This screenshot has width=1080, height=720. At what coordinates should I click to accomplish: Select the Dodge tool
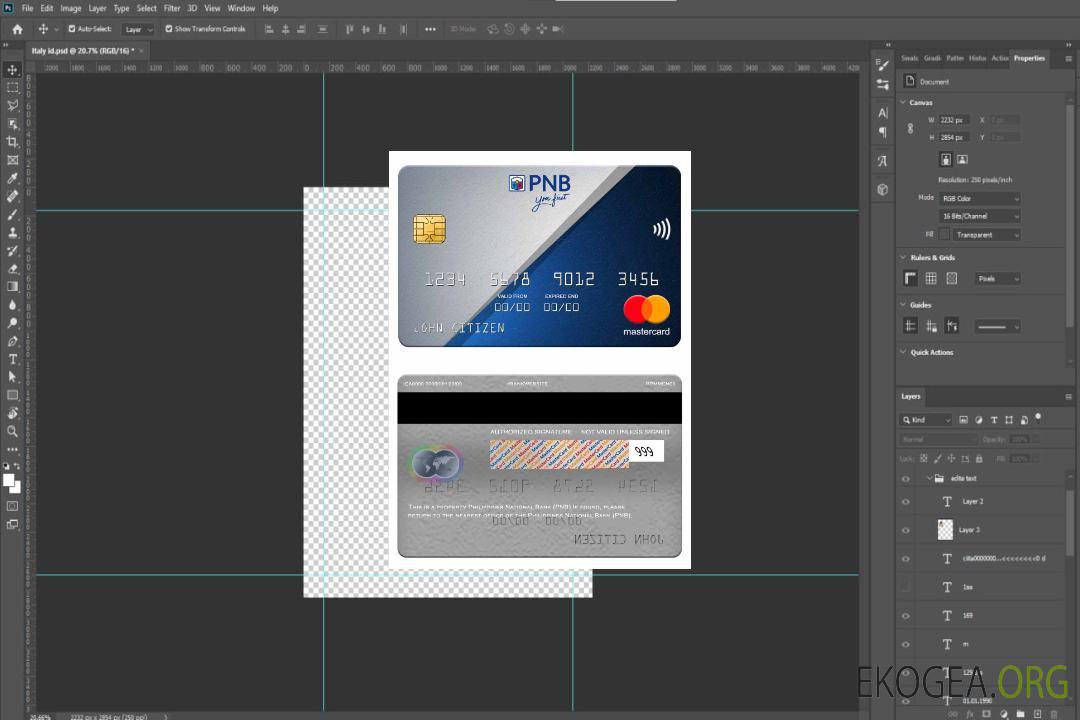click(12, 322)
